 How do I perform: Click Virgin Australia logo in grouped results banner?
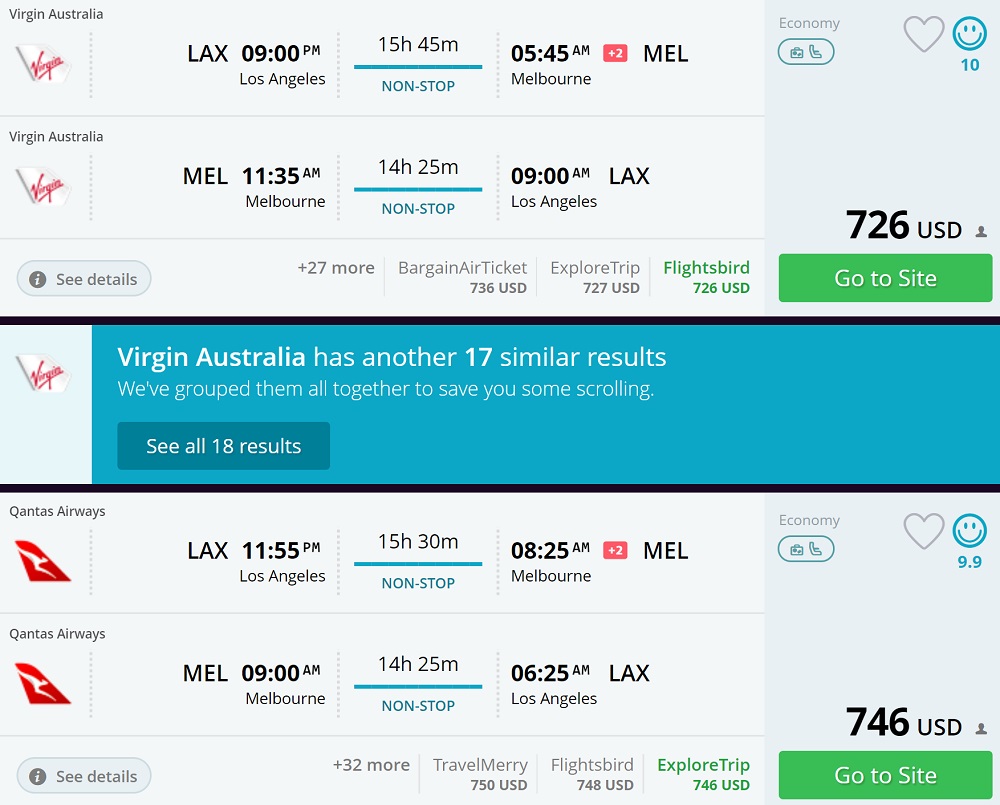(43, 372)
